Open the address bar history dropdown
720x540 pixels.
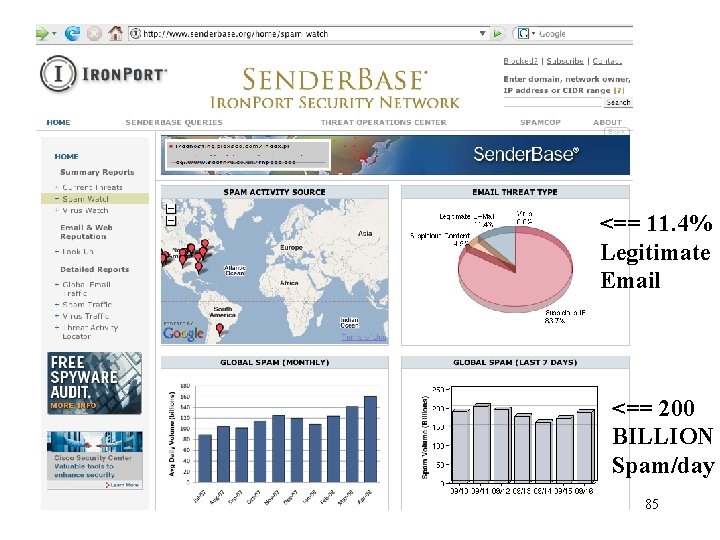pyautogui.click(x=483, y=34)
